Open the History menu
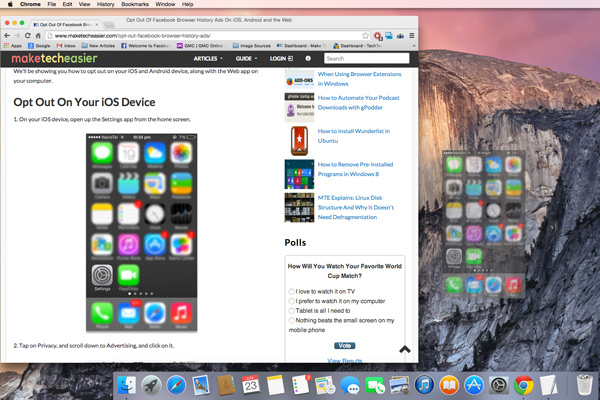 click(x=106, y=4)
